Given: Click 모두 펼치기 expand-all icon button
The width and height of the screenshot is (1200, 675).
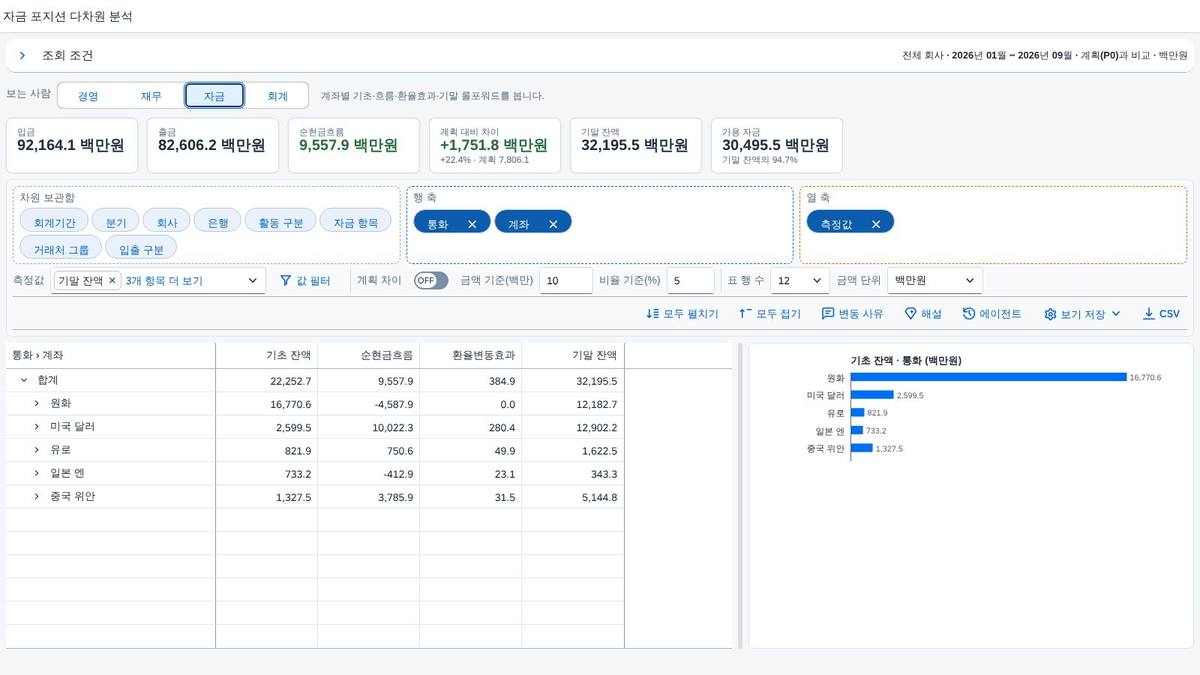Looking at the screenshot, I should pos(682,314).
